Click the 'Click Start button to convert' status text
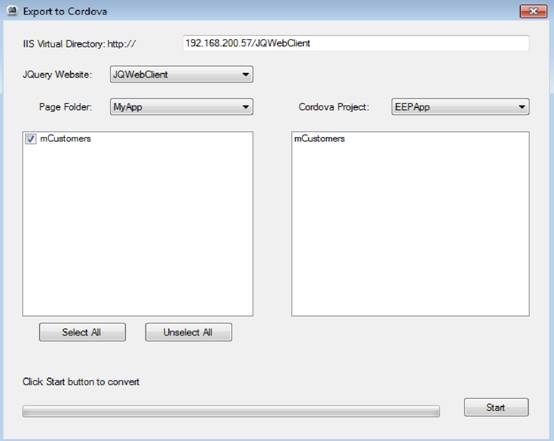554x441 pixels. pos(81,382)
